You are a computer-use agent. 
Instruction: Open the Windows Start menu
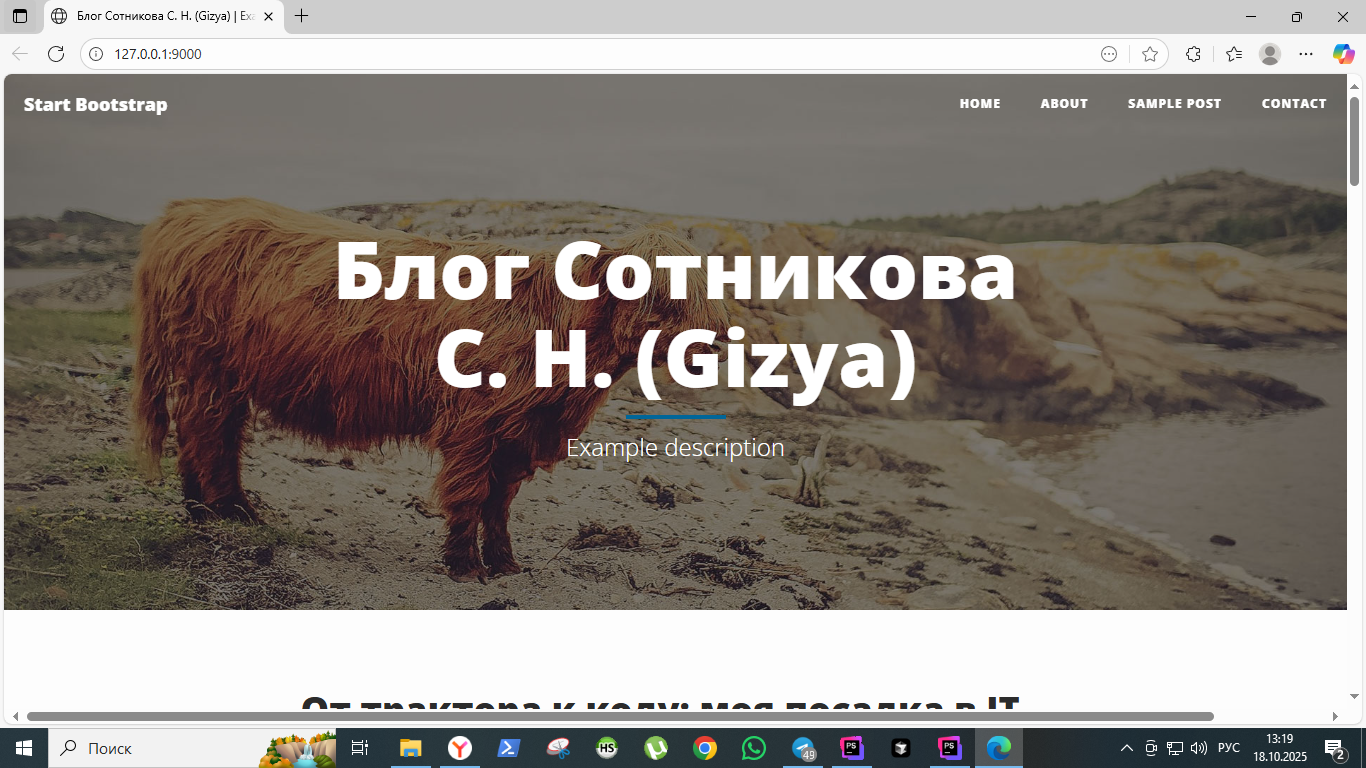point(24,748)
